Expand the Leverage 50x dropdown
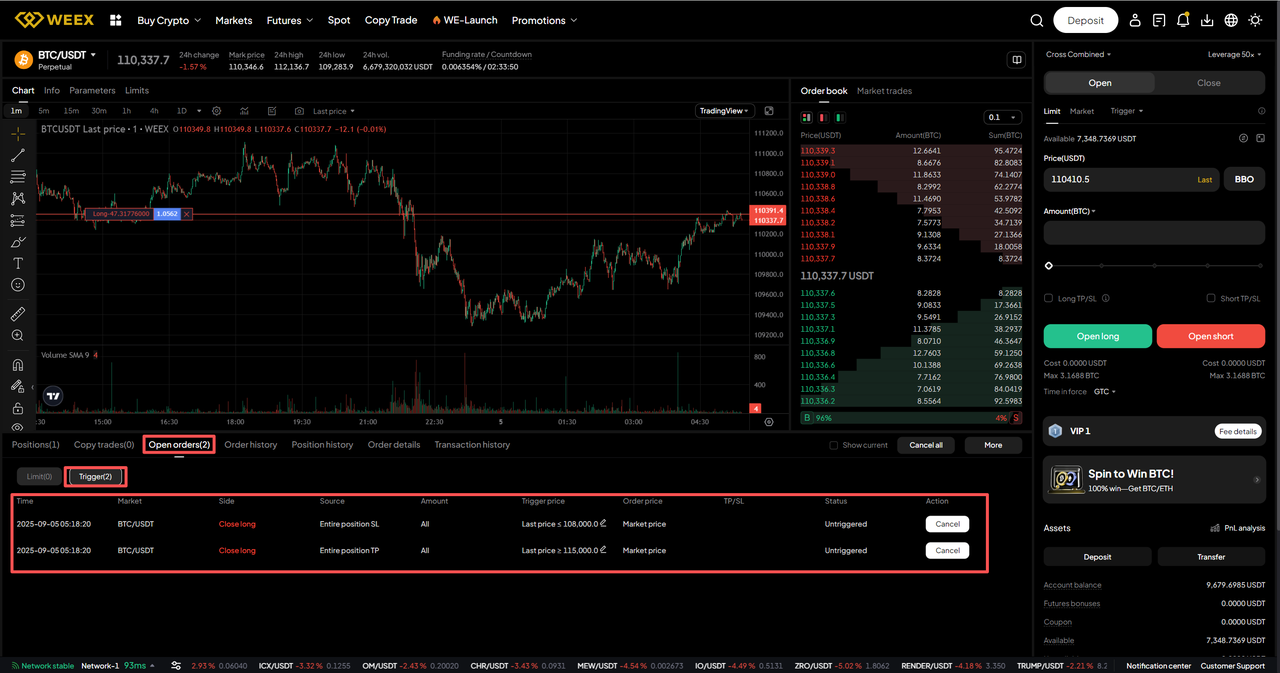This screenshot has height=673, width=1280. point(1235,55)
